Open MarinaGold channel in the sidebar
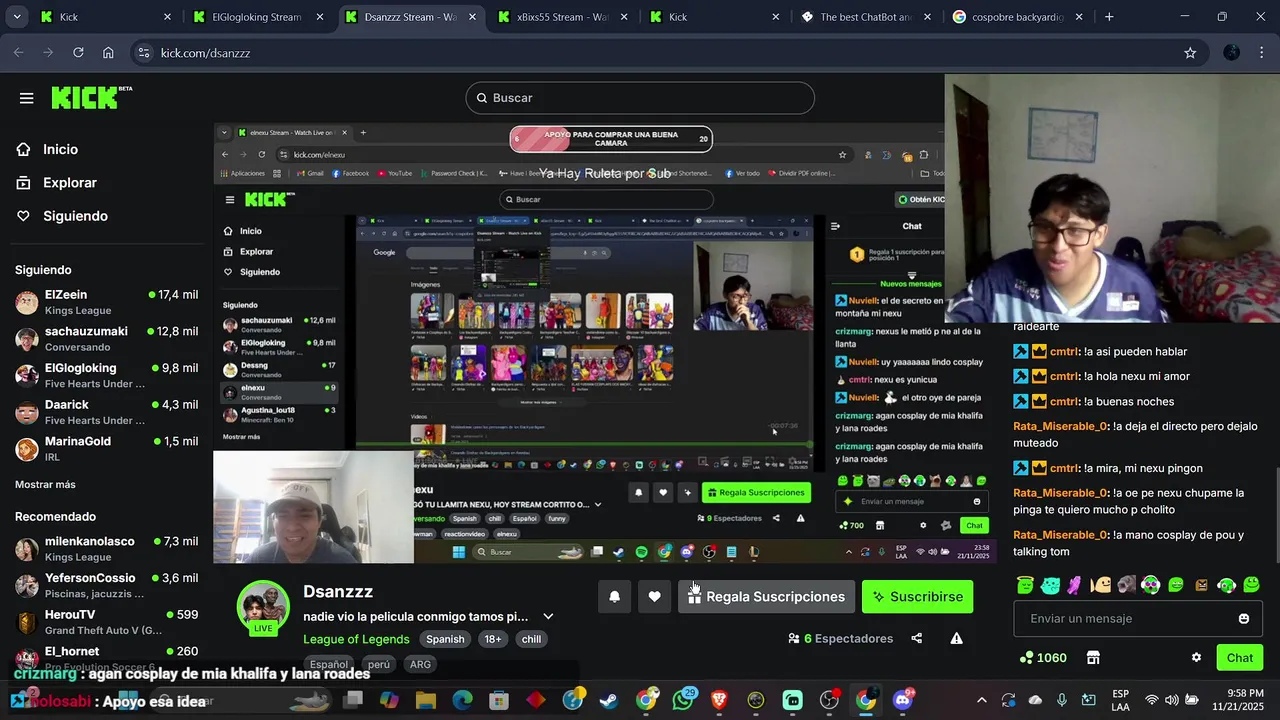 tap(106, 448)
